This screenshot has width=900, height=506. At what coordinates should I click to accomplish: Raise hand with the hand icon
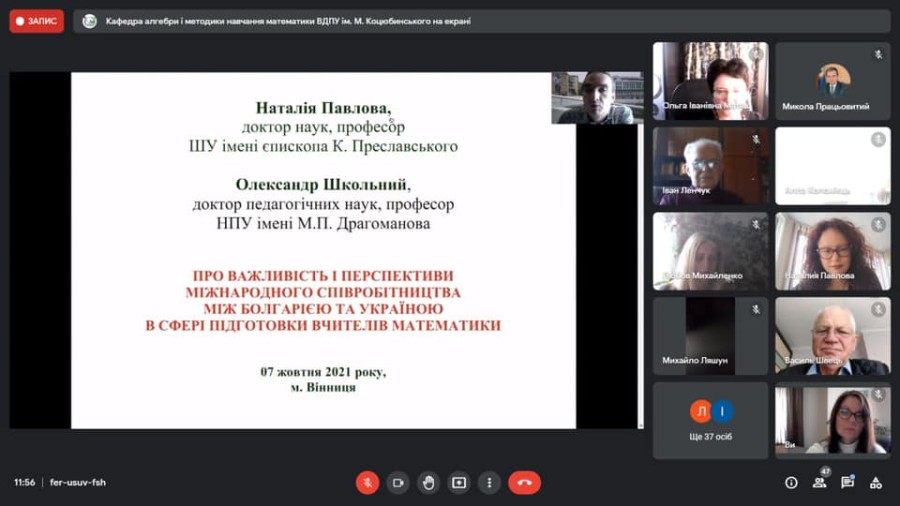tap(428, 482)
